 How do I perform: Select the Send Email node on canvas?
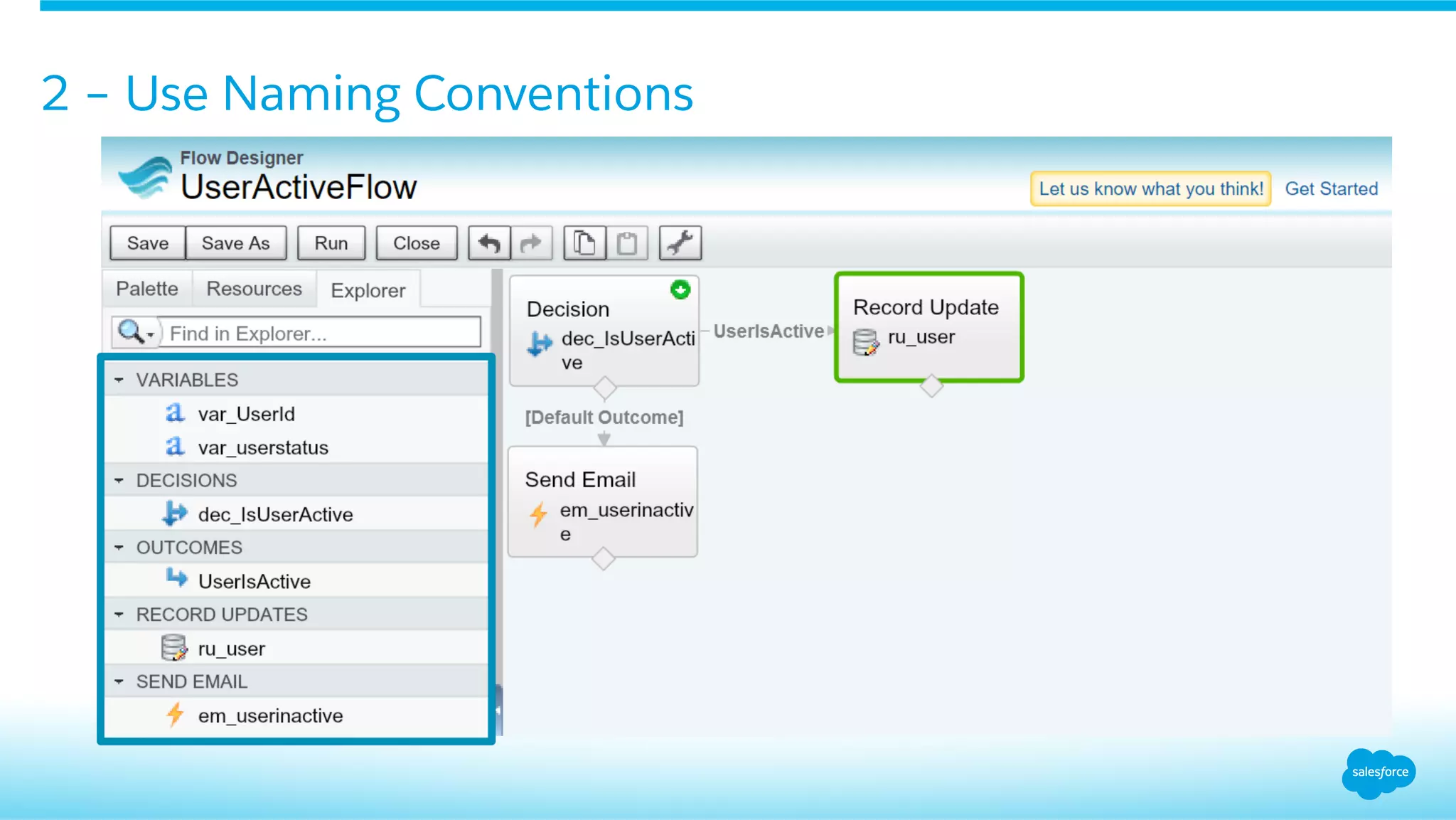(x=603, y=502)
